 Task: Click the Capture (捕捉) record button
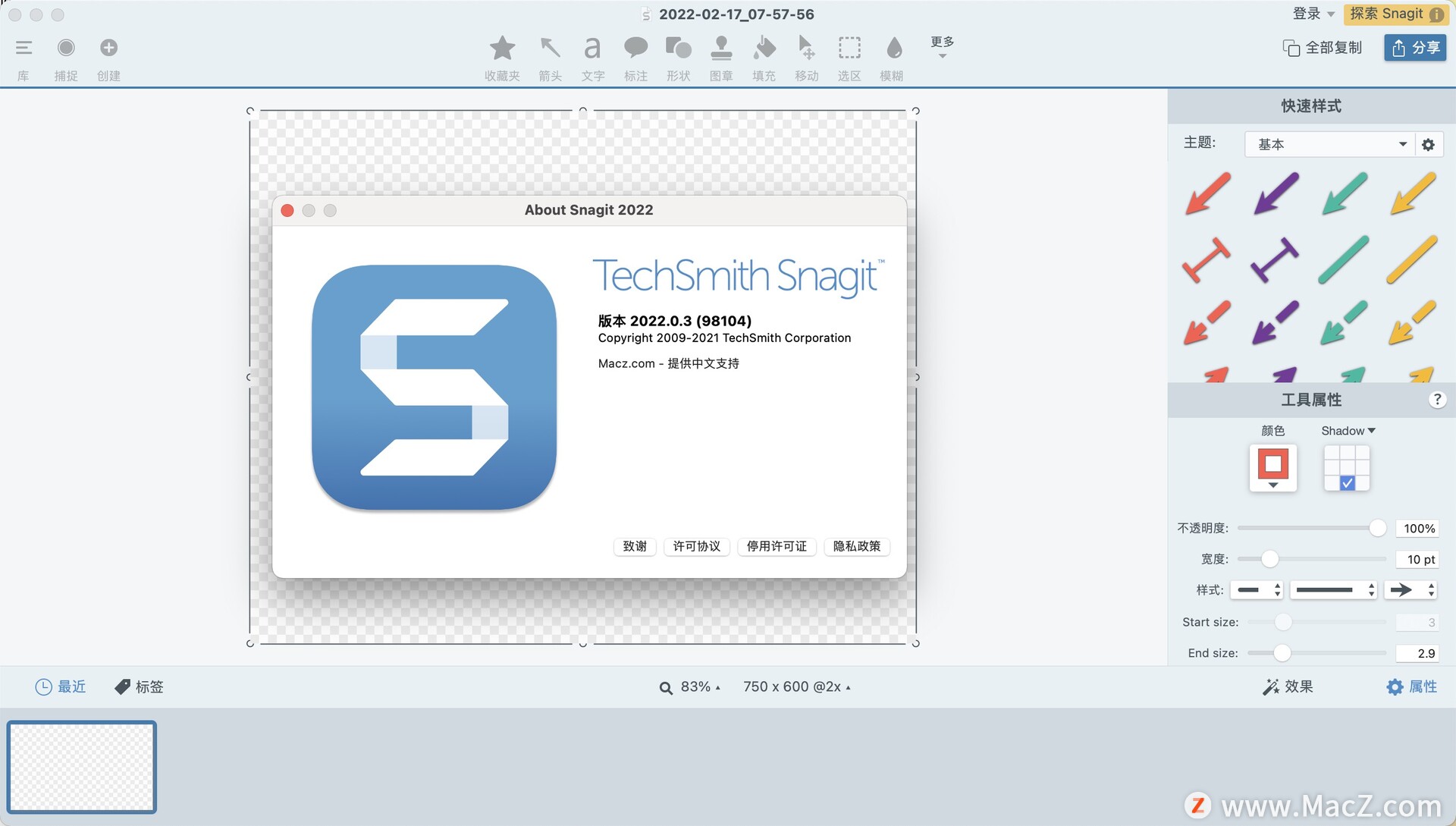click(x=66, y=49)
